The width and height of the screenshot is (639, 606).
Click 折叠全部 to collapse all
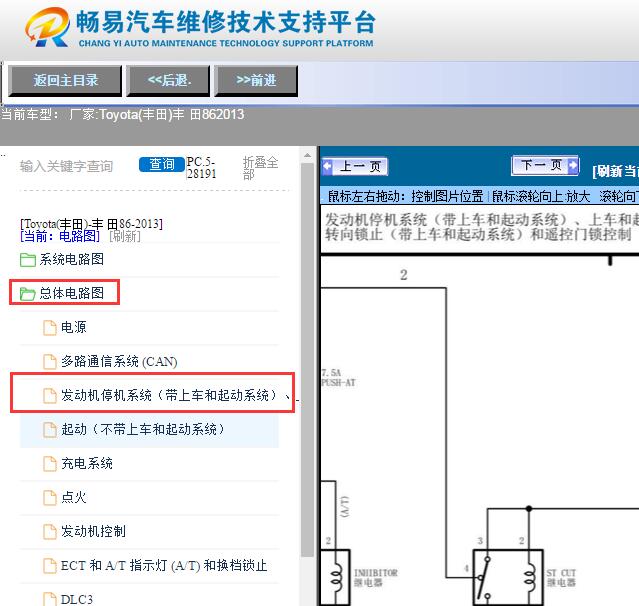[260, 167]
